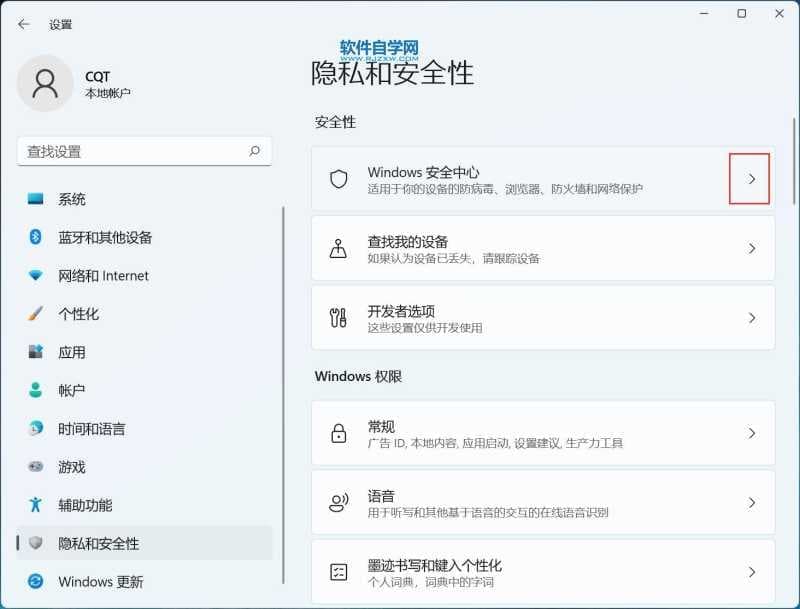Click the lock icon beside 常规
The height and width of the screenshot is (609, 800).
click(x=339, y=434)
